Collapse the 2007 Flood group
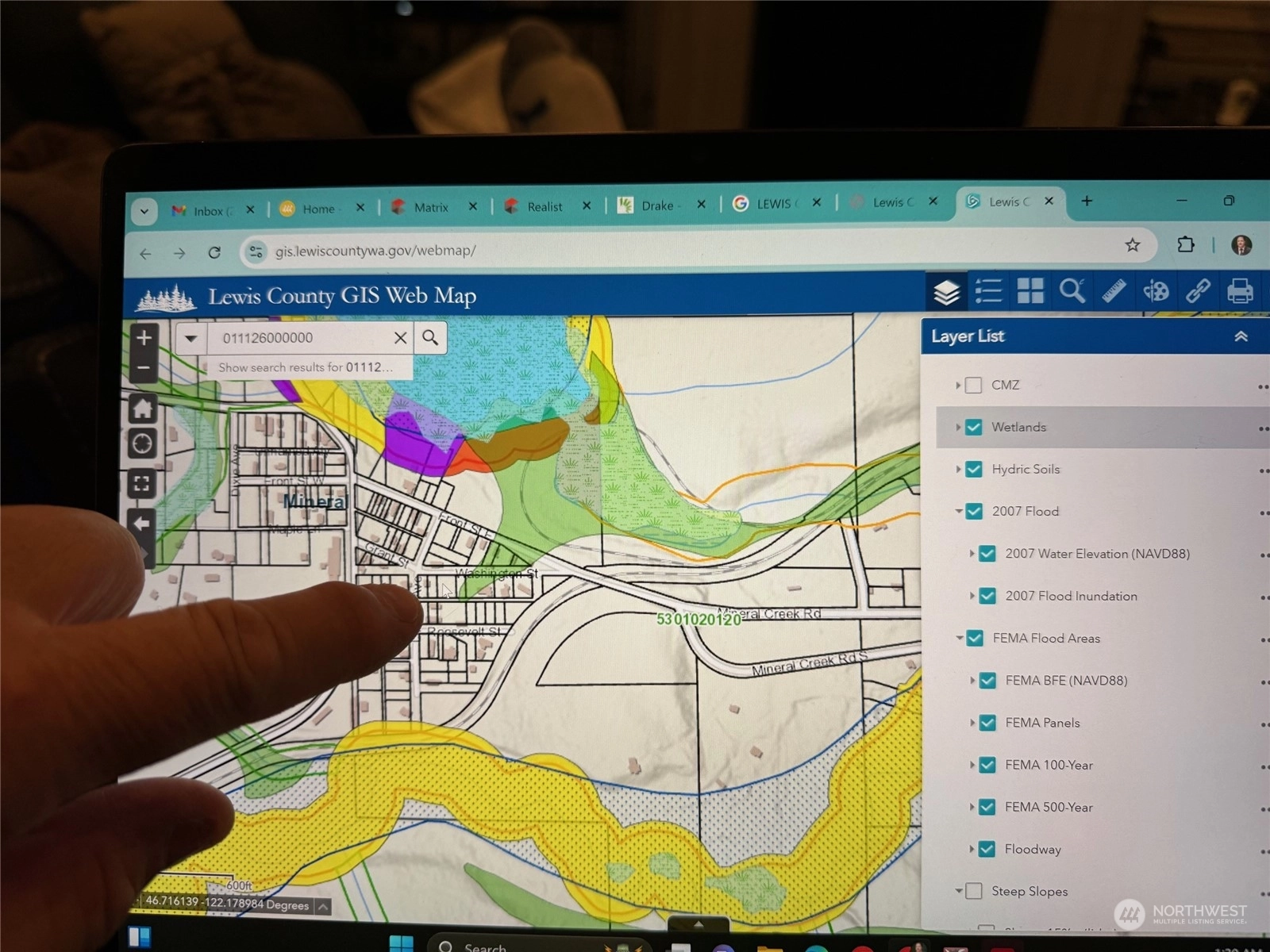The image size is (1270, 952). (959, 512)
